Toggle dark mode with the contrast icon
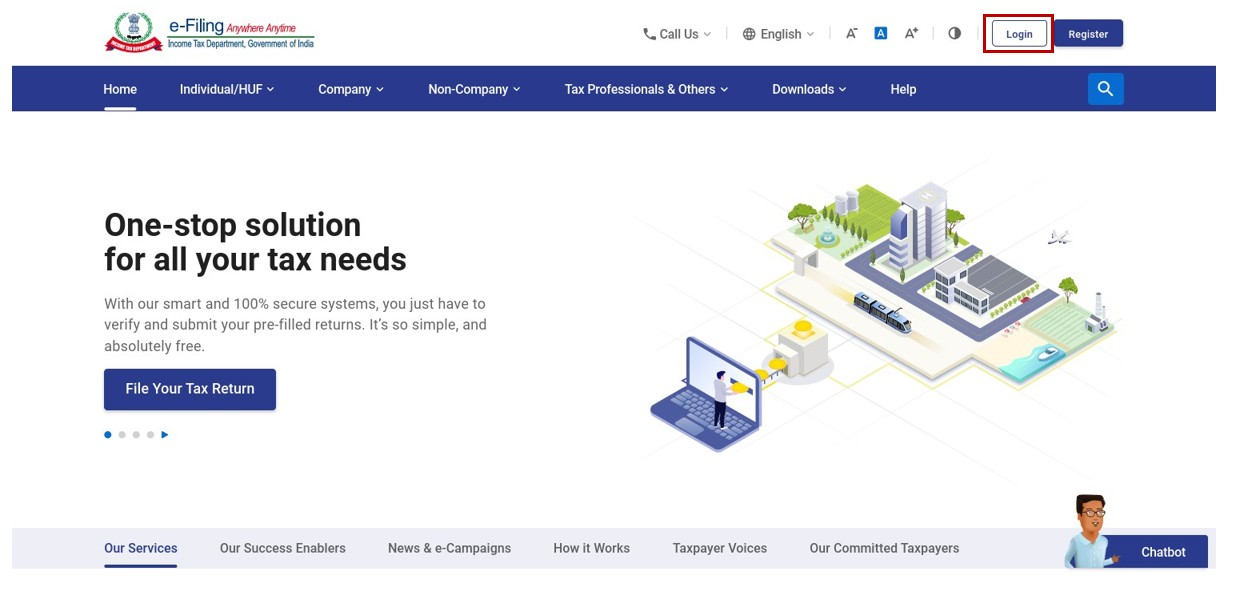This screenshot has width=1234, height=596. (x=953, y=33)
